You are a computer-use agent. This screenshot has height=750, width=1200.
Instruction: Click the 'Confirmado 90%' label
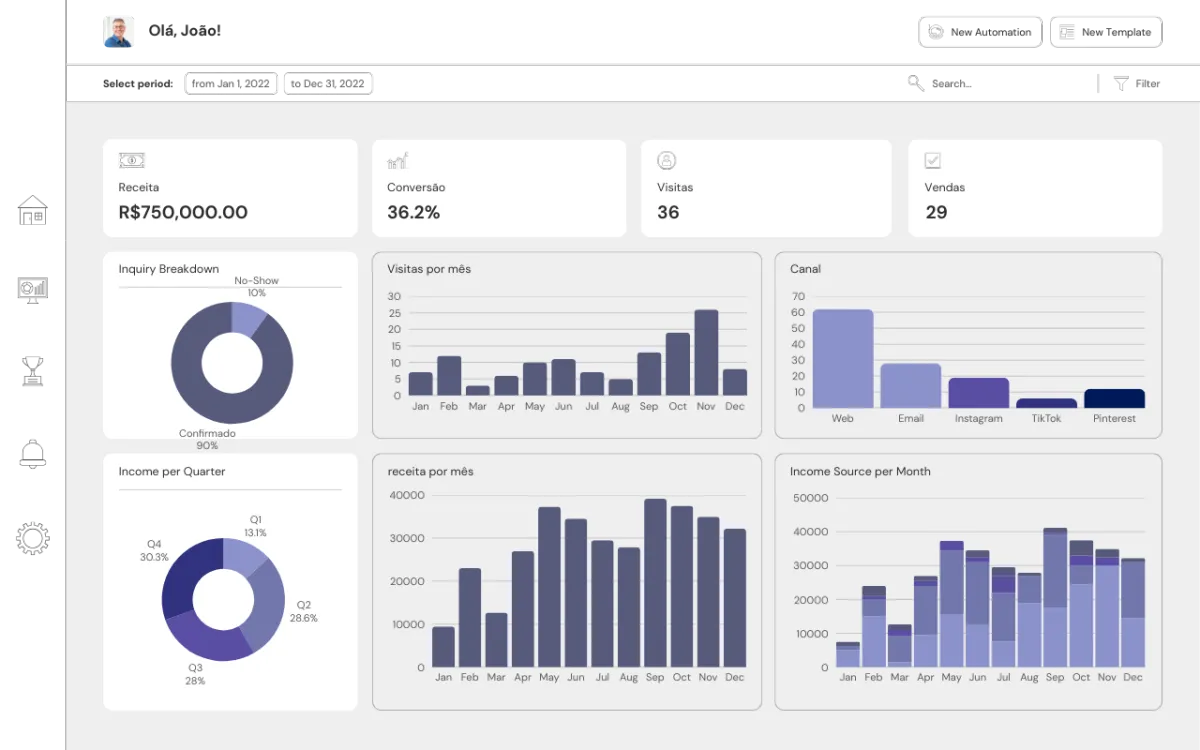coord(207,439)
